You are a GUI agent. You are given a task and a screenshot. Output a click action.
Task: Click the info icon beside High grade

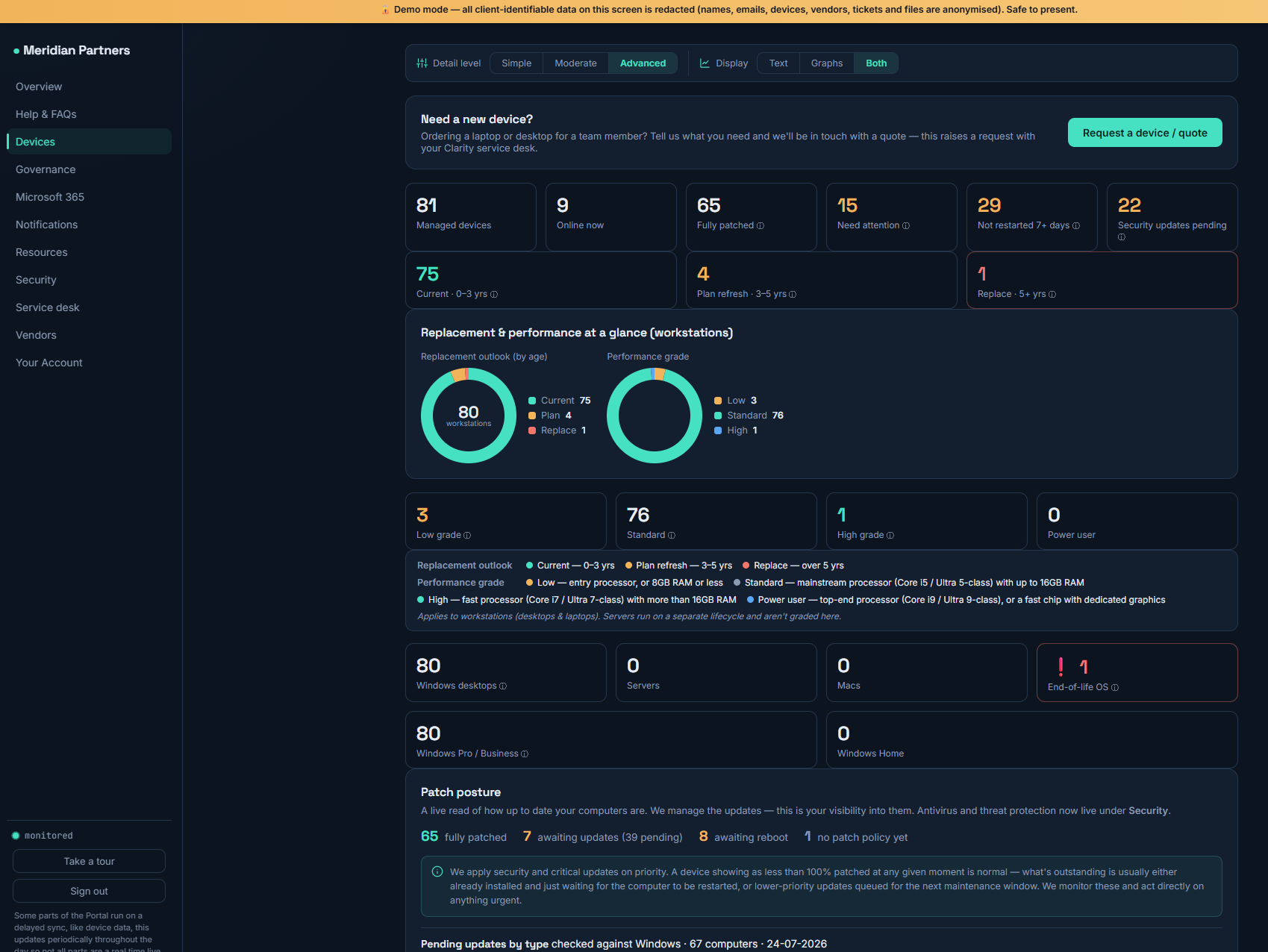(890, 536)
